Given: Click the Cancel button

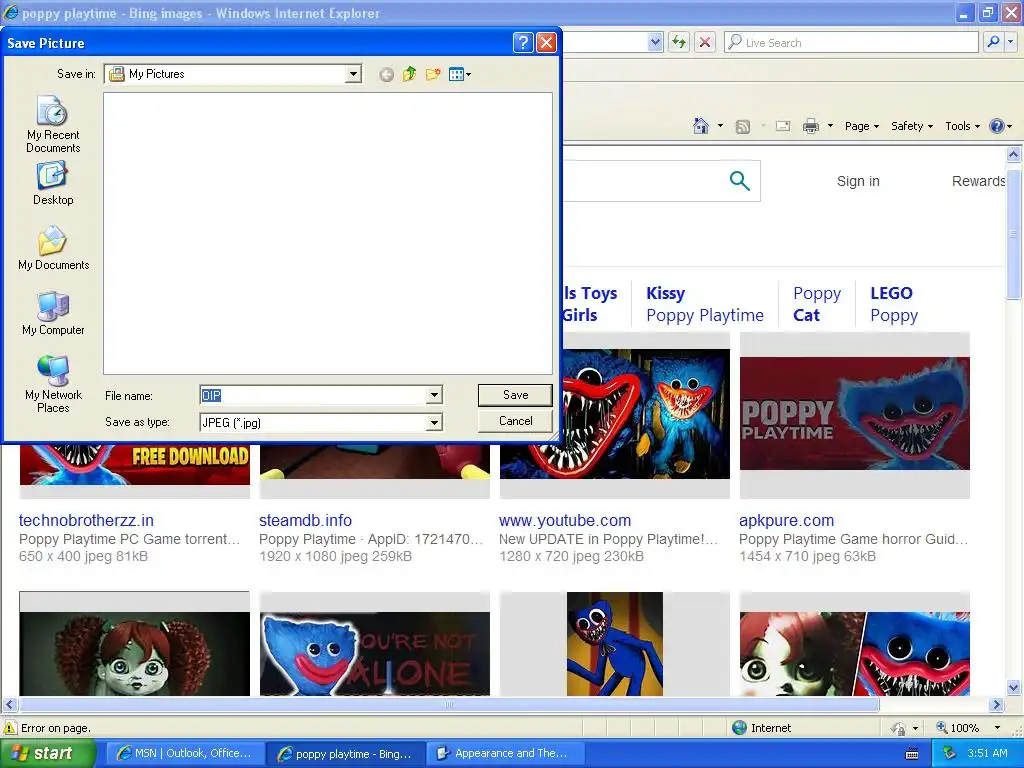Looking at the screenshot, I should tap(515, 421).
